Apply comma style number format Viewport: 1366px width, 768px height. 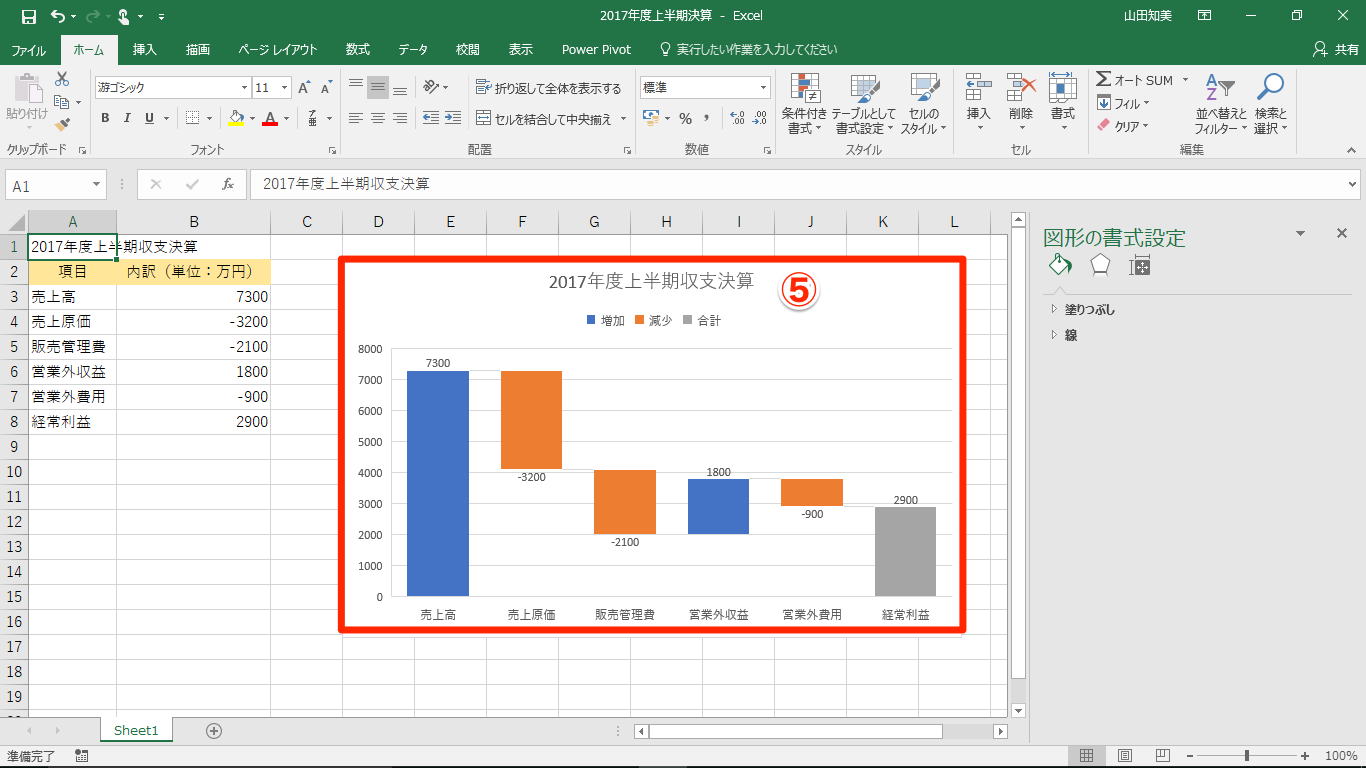click(707, 118)
